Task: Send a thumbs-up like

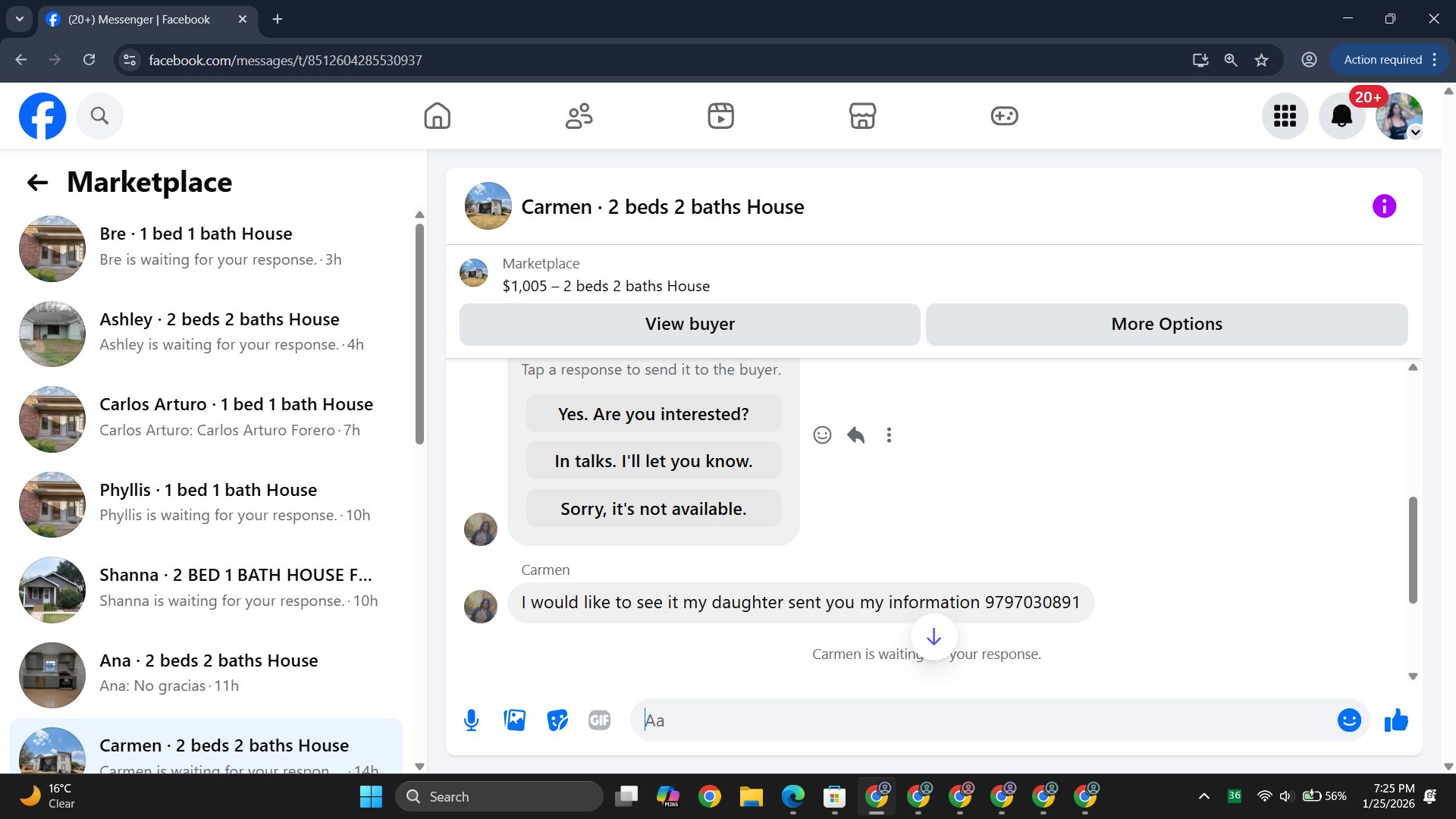Action: (x=1396, y=720)
